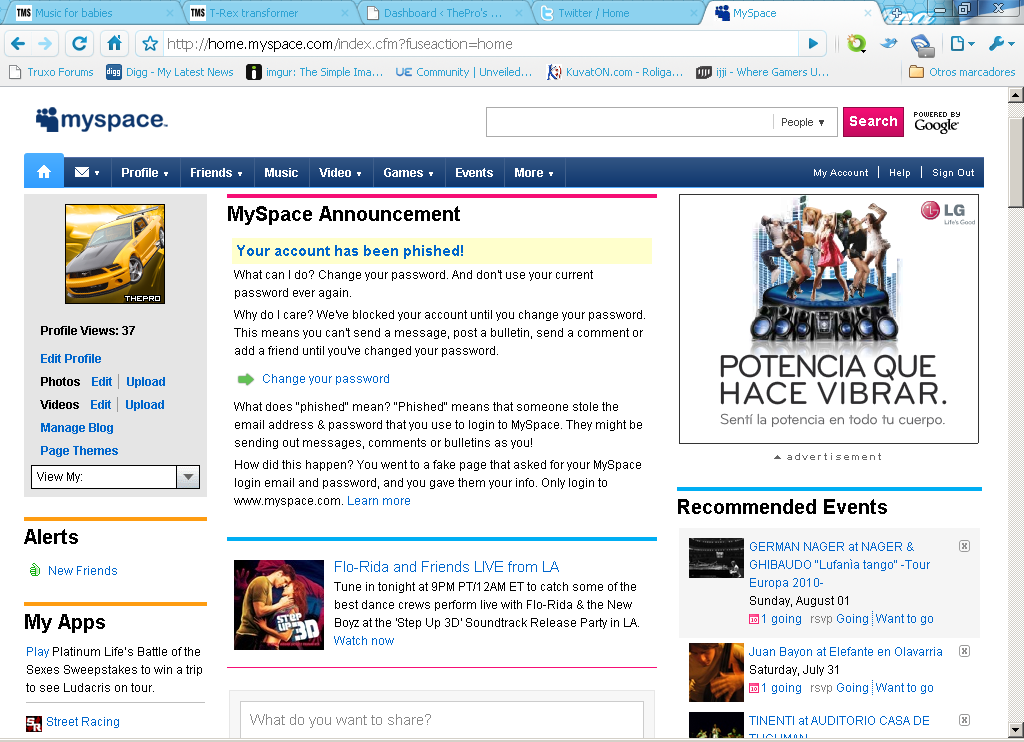Switch to the Music for babies tab
The image size is (1024, 742).
point(91,13)
